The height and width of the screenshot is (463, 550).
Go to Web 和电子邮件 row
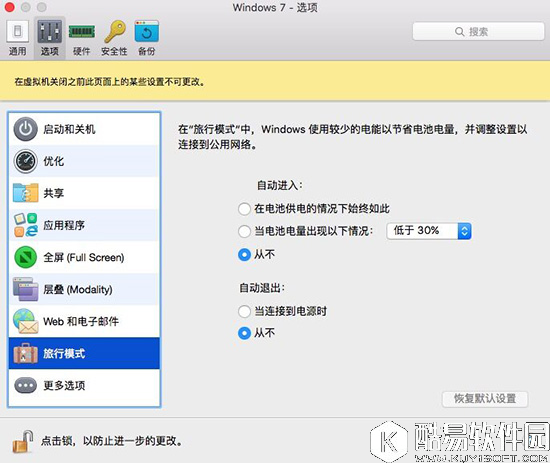(84, 321)
